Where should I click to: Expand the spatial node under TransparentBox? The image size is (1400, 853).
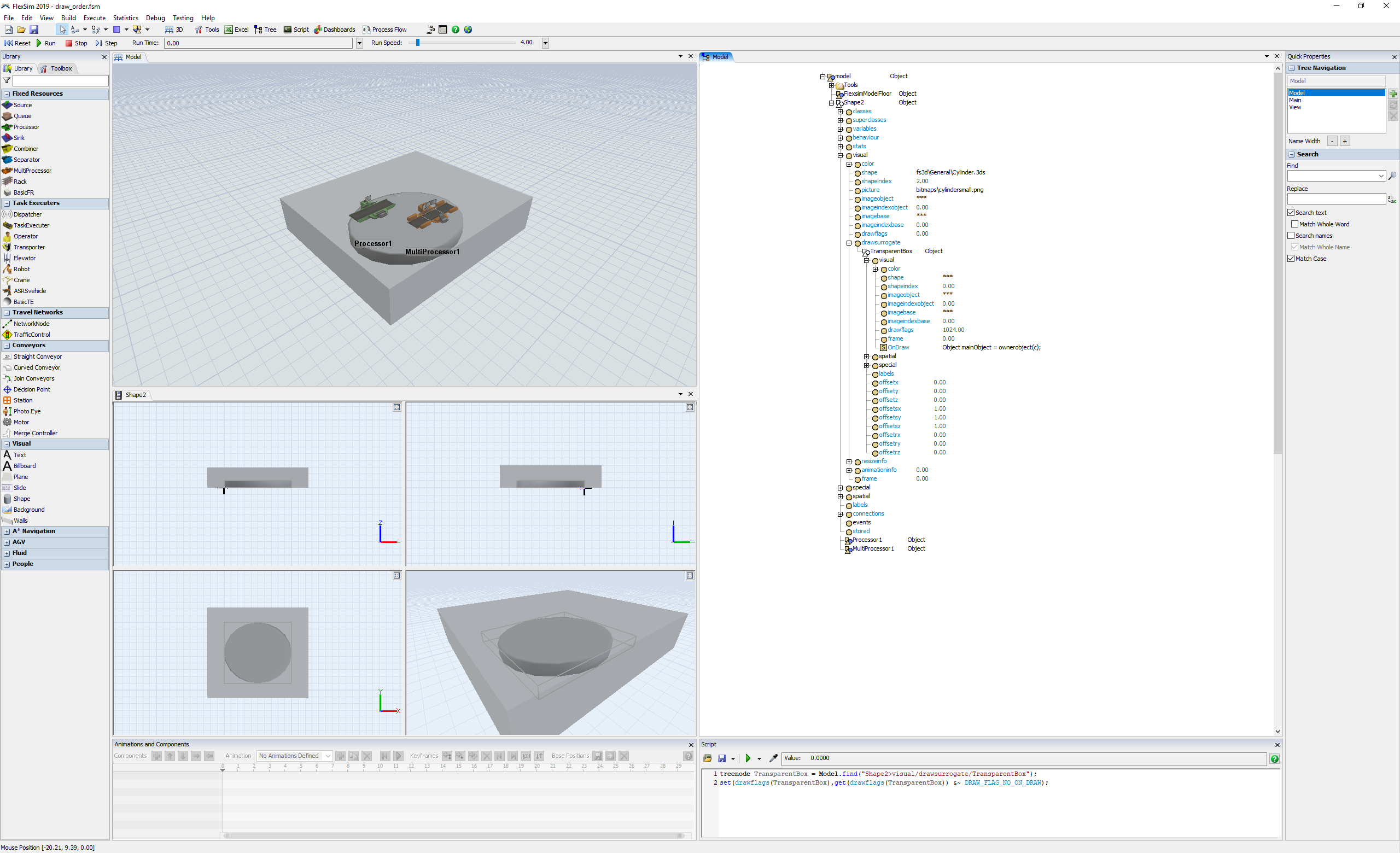pos(866,357)
